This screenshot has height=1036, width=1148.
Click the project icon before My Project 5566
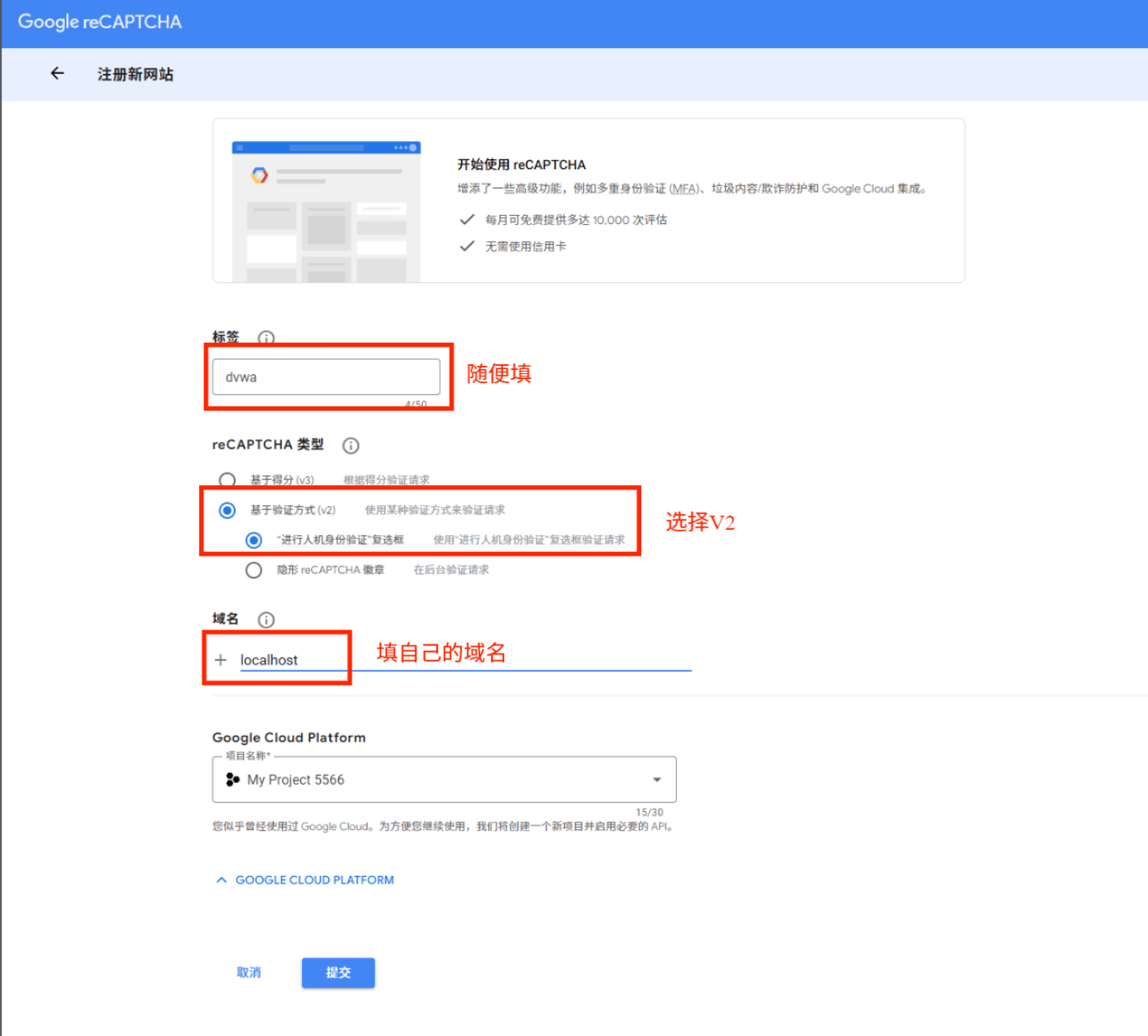pyautogui.click(x=233, y=780)
